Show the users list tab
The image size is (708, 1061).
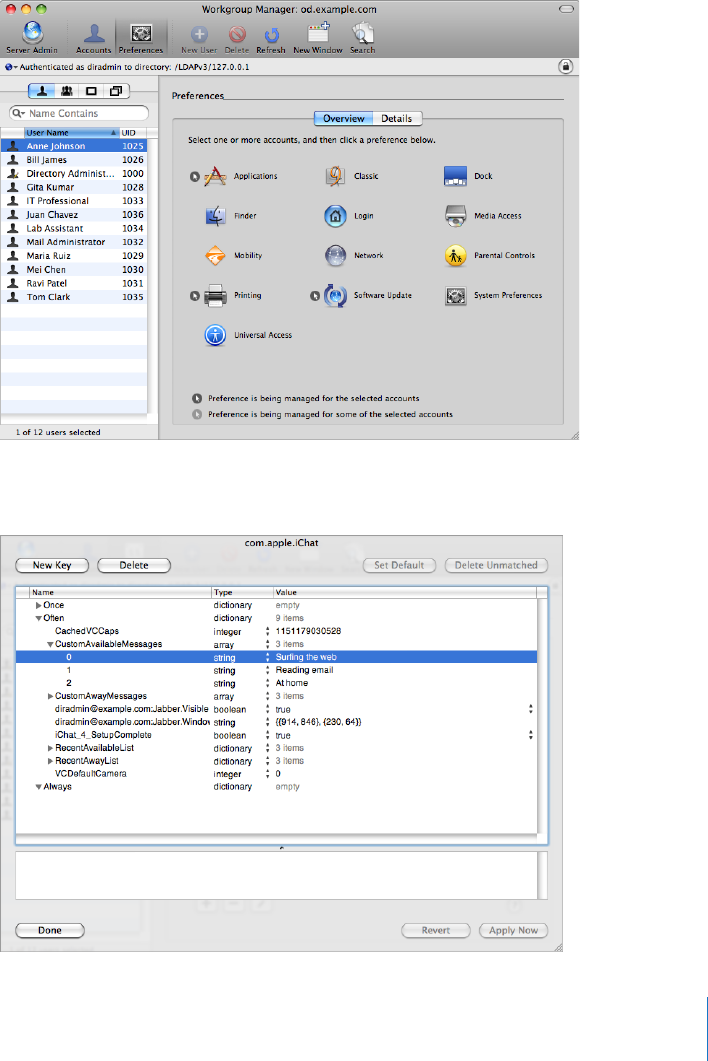point(42,91)
